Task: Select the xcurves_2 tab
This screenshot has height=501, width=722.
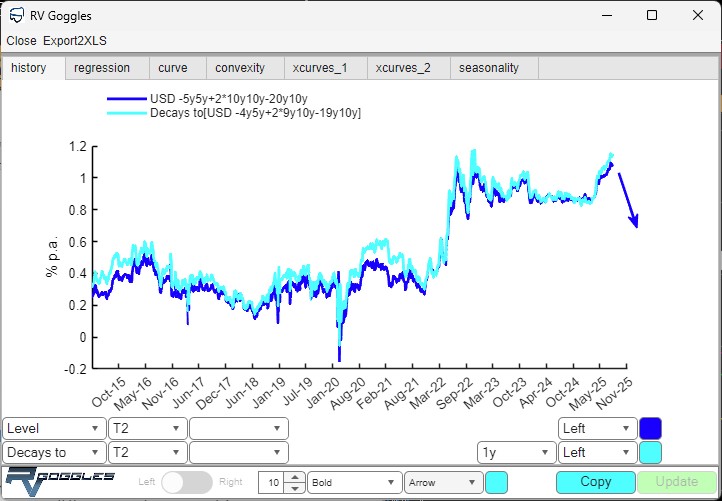Action: (x=408, y=68)
